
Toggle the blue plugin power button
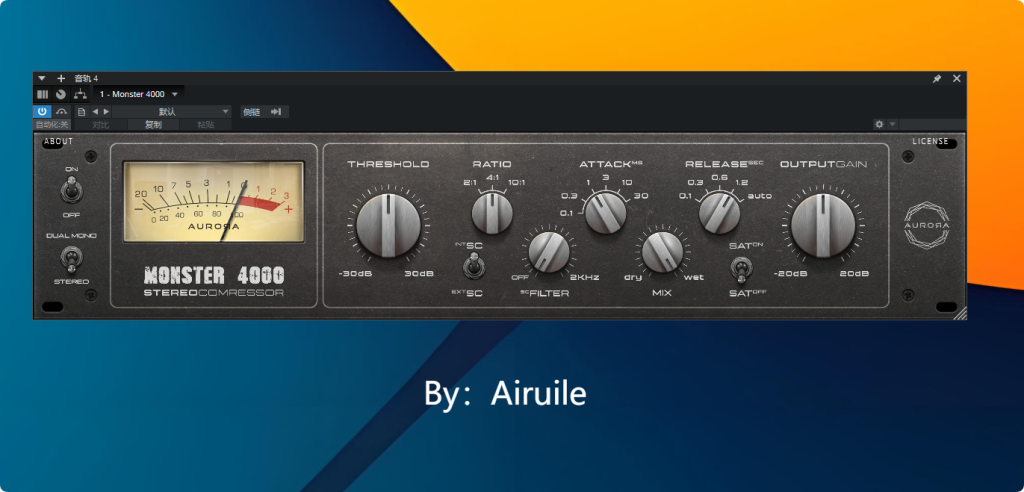point(42,112)
